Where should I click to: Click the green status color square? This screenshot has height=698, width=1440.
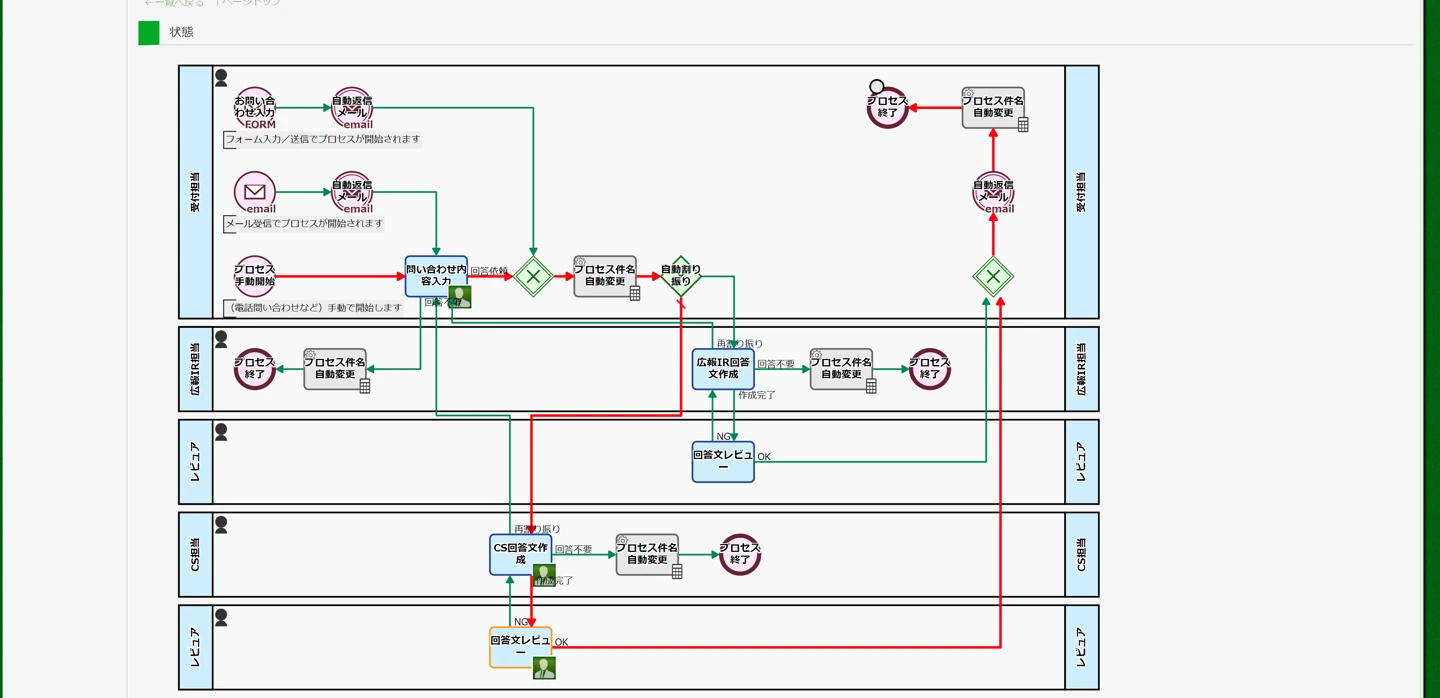[149, 33]
